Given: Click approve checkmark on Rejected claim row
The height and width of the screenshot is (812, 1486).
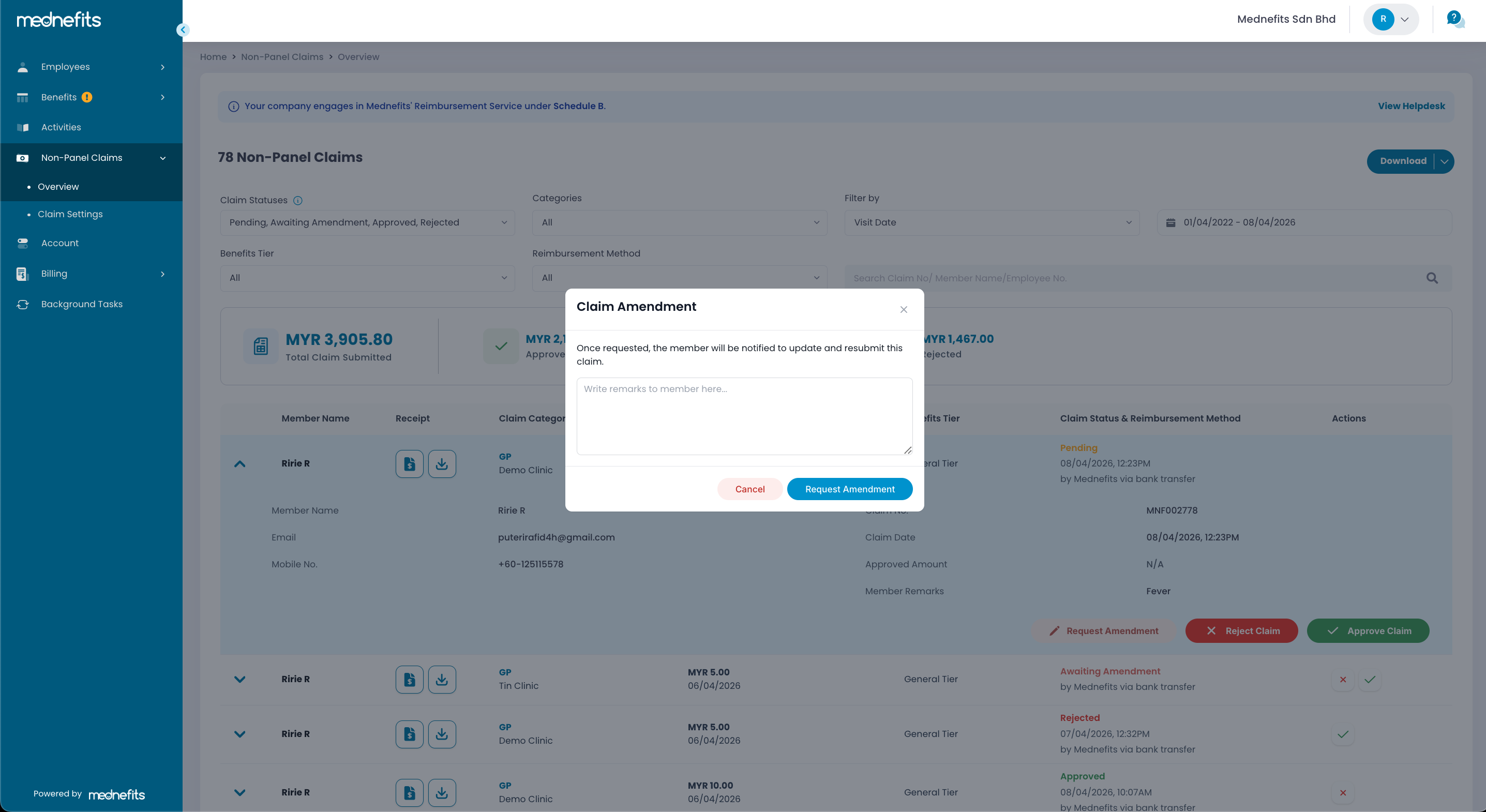Looking at the screenshot, I should tap(1342, 734).
